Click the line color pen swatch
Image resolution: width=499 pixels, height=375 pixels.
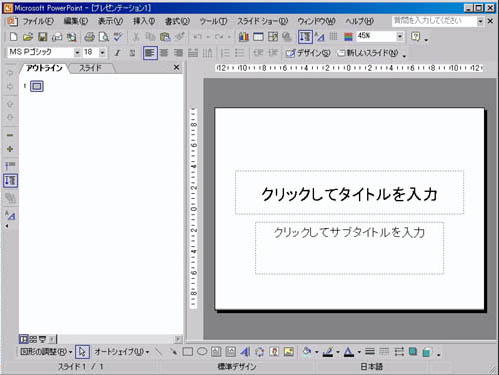click(328, 352)
